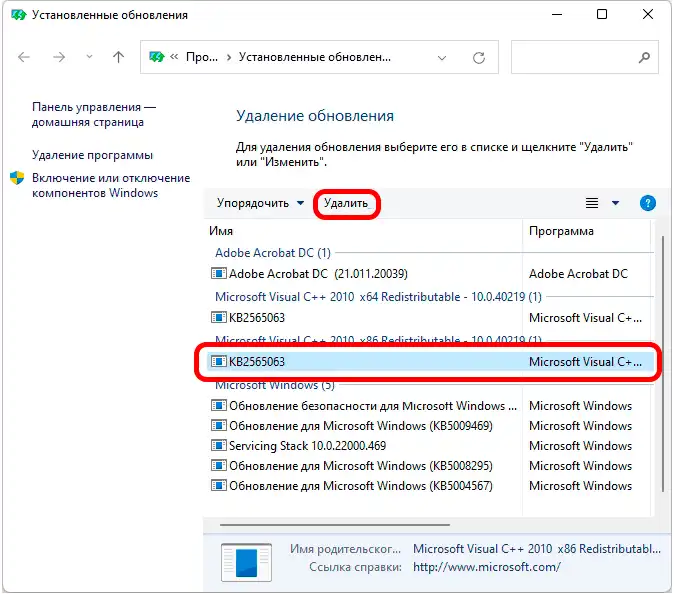The width and height of the screenshot is (674, 594).
Task: Click the Forward navigation arrow
Action: click(x=59, y=57)
